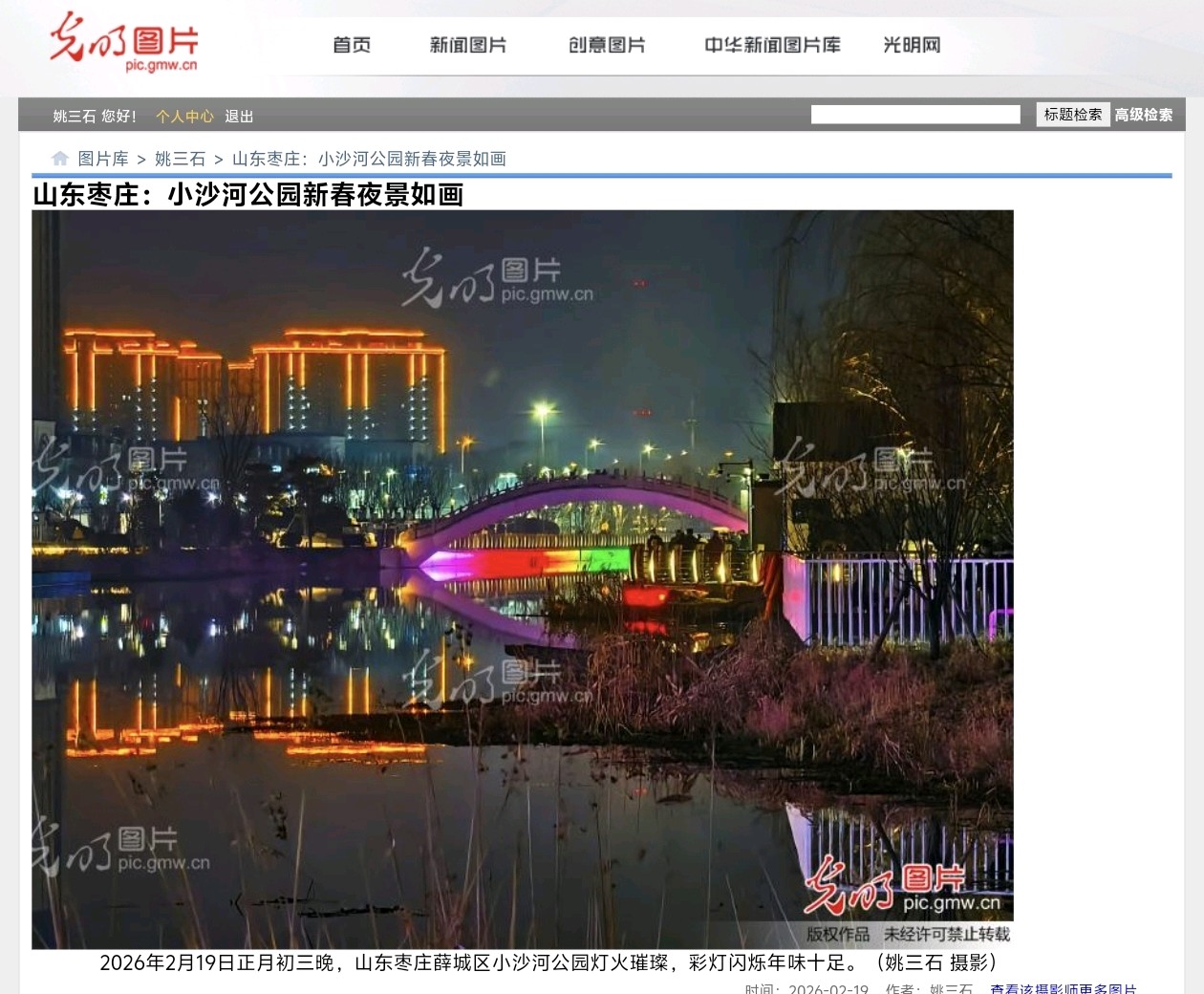Click the 光明图片 site logo
Viewport: 1204px width, 994px height.
[124, 43]
